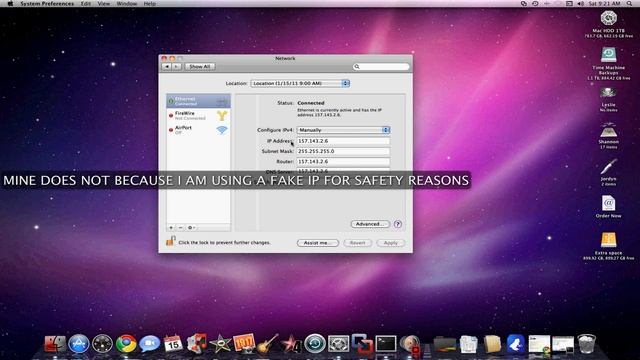
Task: Click the Apply button
Action: [391, 243]
